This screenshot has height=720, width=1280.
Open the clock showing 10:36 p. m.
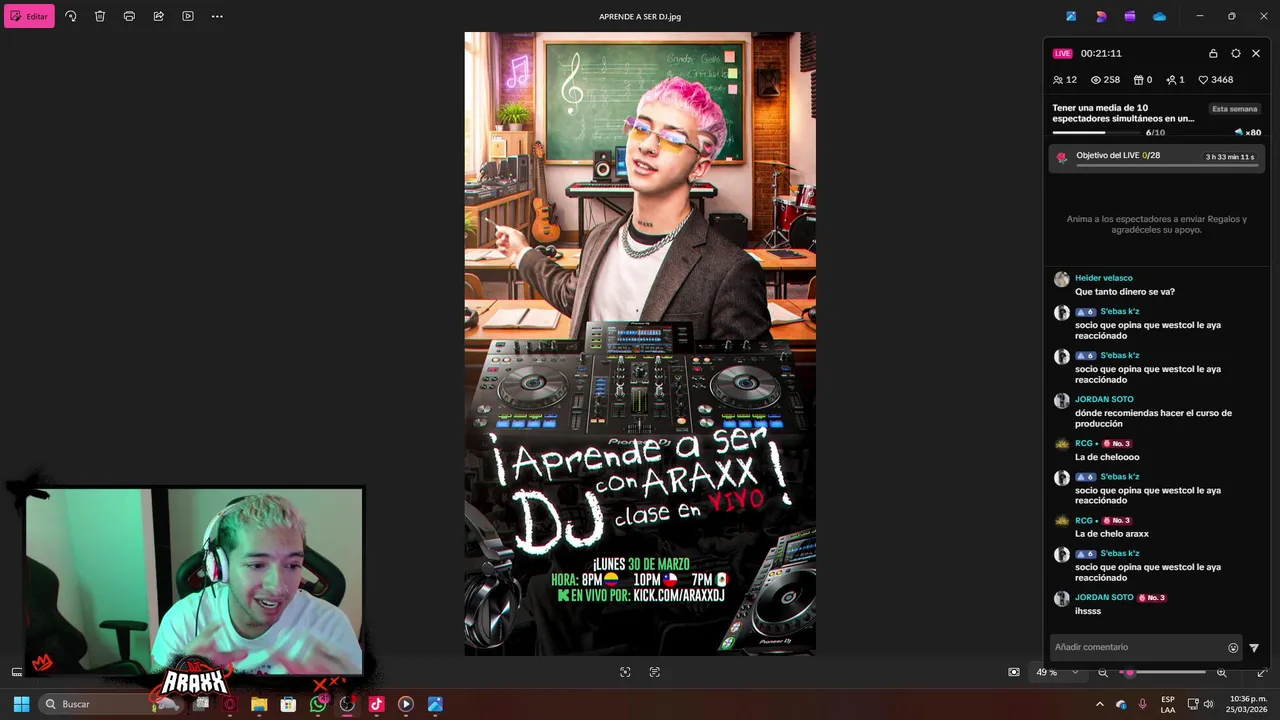pyautogui.click(x=1249, y=704)
